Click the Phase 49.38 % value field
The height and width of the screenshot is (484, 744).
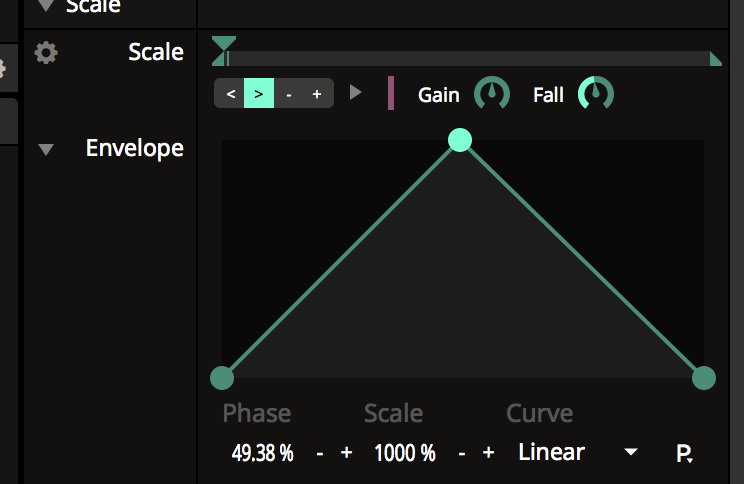(x=263, y=453)
